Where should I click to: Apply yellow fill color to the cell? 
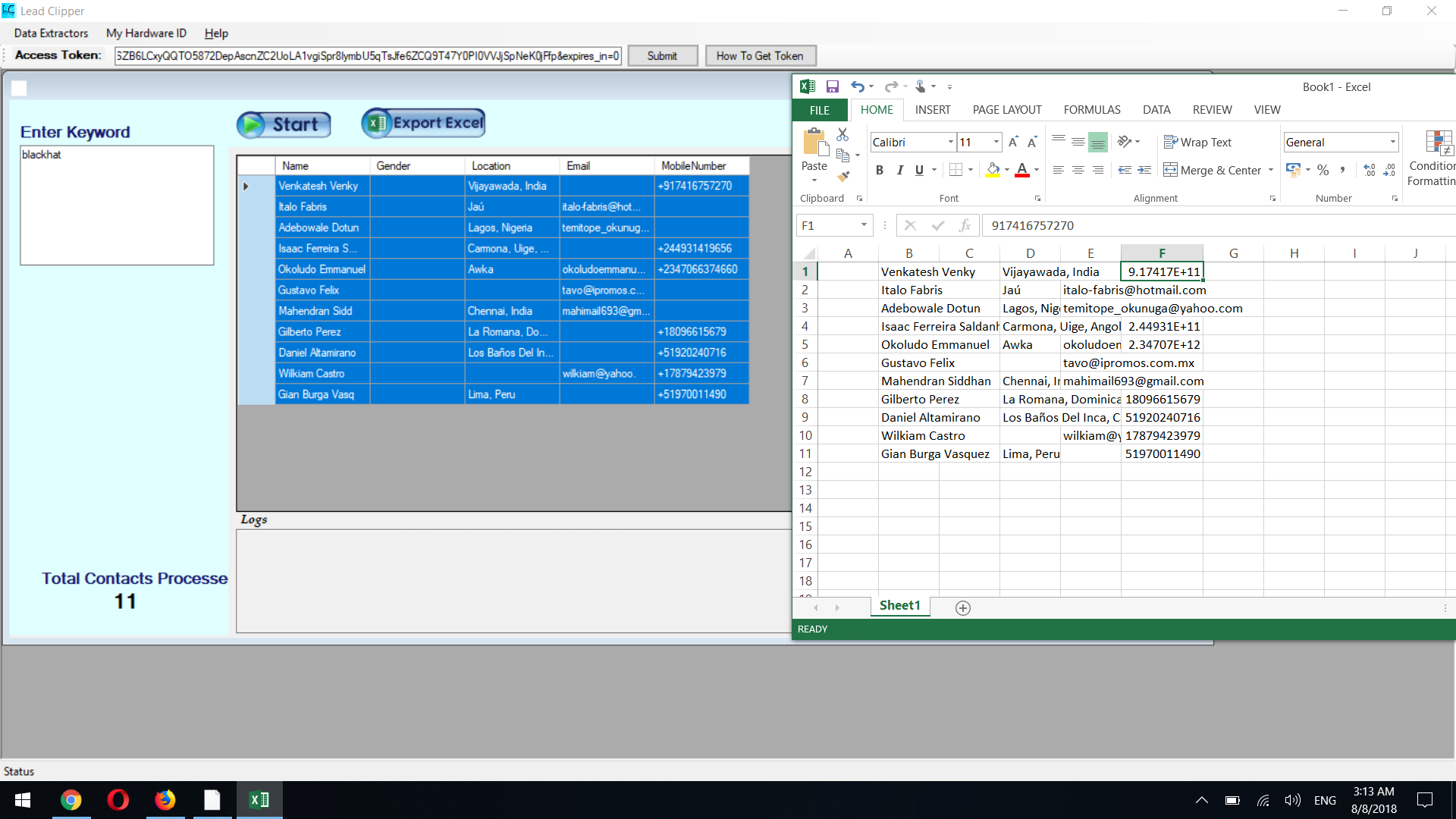(x=993, y=170)
